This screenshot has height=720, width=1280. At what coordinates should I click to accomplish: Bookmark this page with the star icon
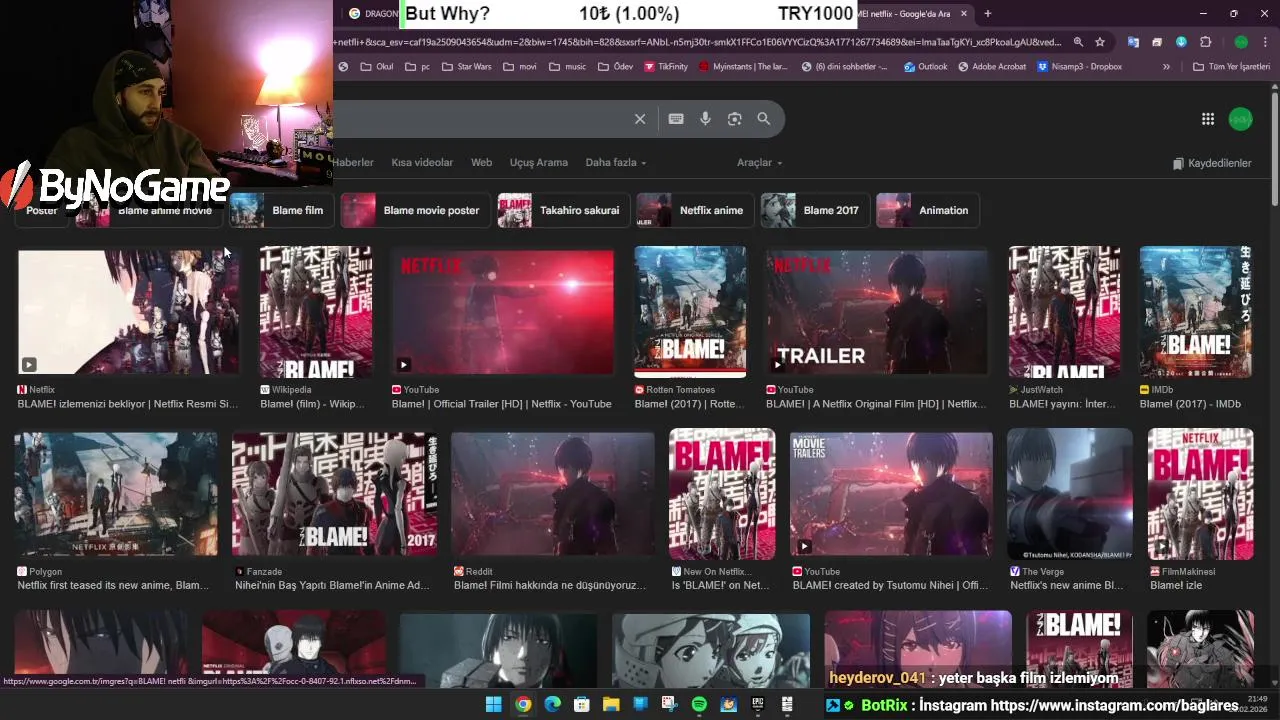tap(1100, 42)
